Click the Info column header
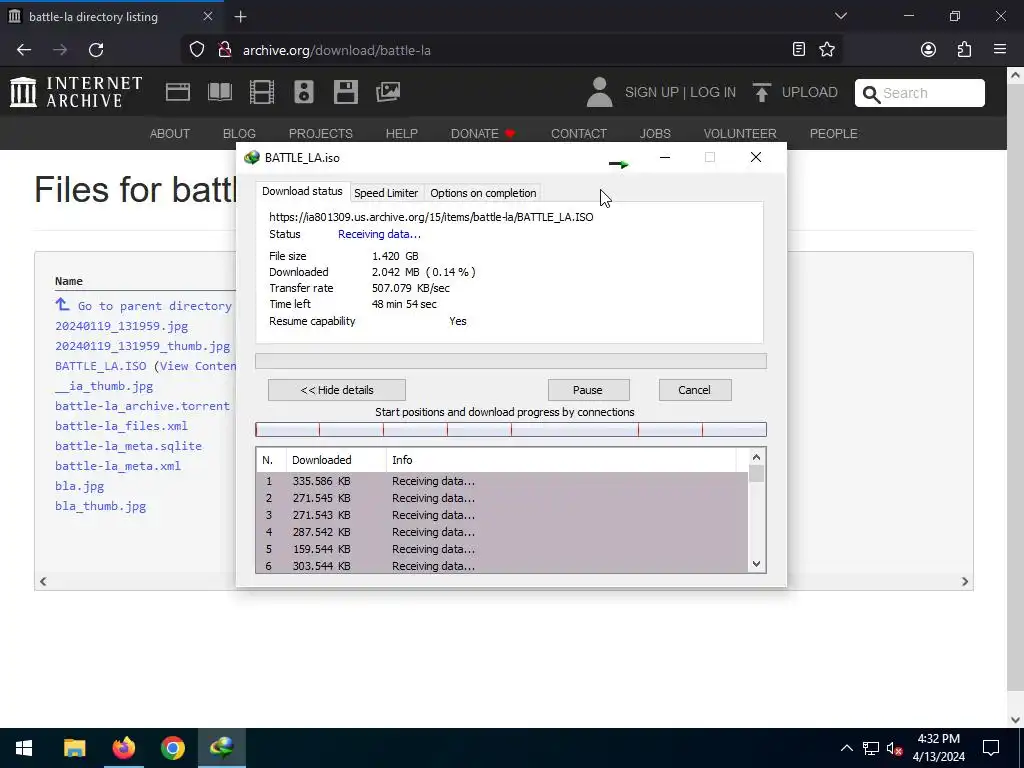Screen dimensions: 1024x768 click(560, 460)
